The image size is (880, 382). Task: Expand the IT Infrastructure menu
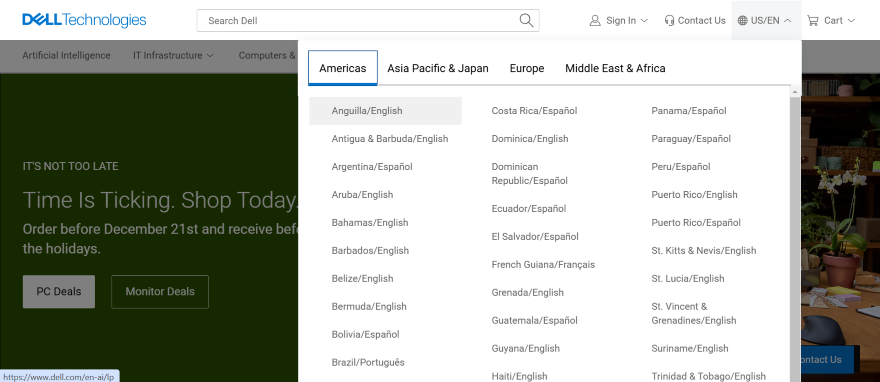coord(173,56)
